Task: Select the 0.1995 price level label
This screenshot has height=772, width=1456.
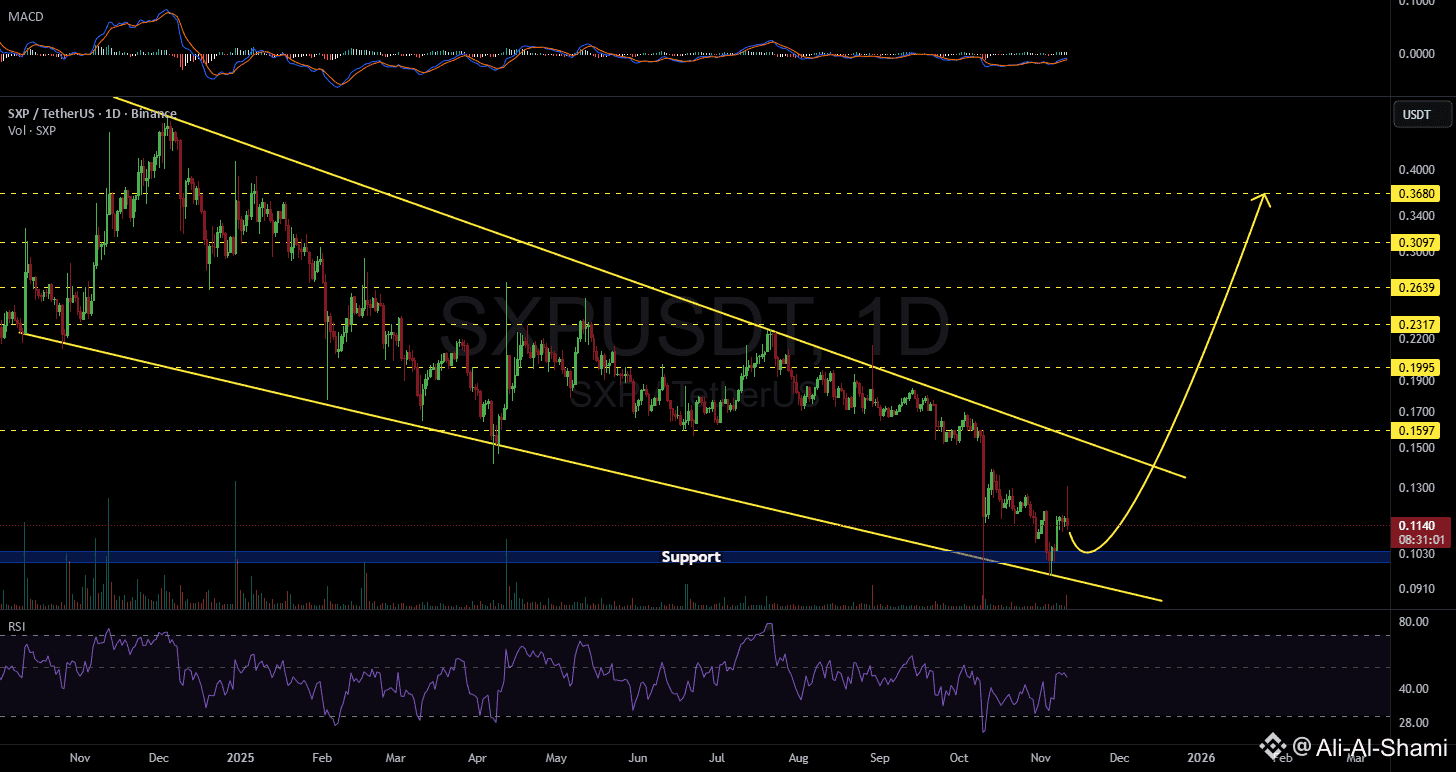Action: [x=1418, y=367]
